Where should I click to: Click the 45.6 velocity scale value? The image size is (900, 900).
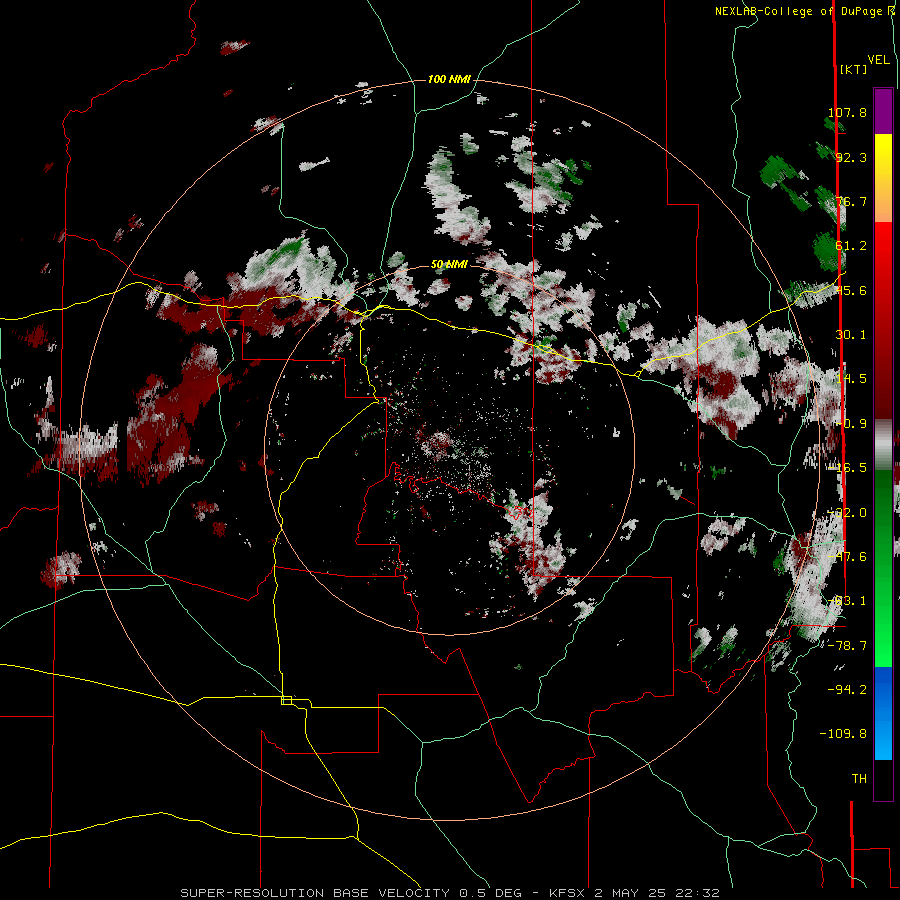tap(851, 290)
